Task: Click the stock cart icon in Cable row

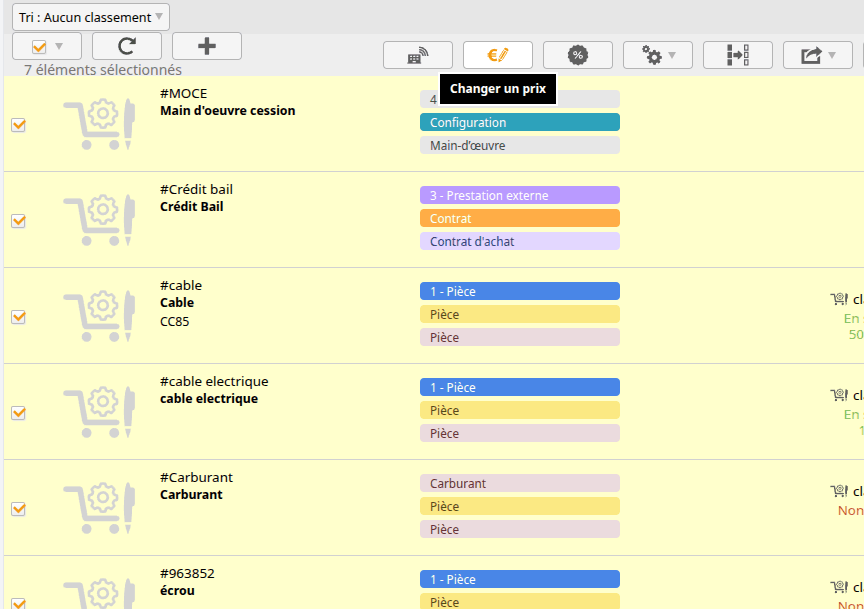Action: tap(839, 299)
